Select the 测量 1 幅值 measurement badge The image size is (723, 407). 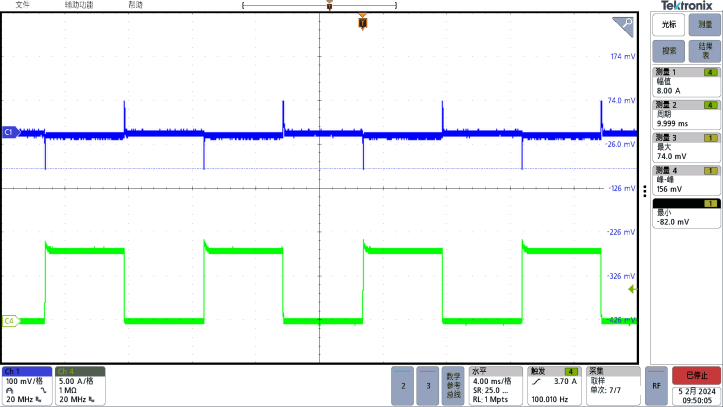tap(687, 82)
